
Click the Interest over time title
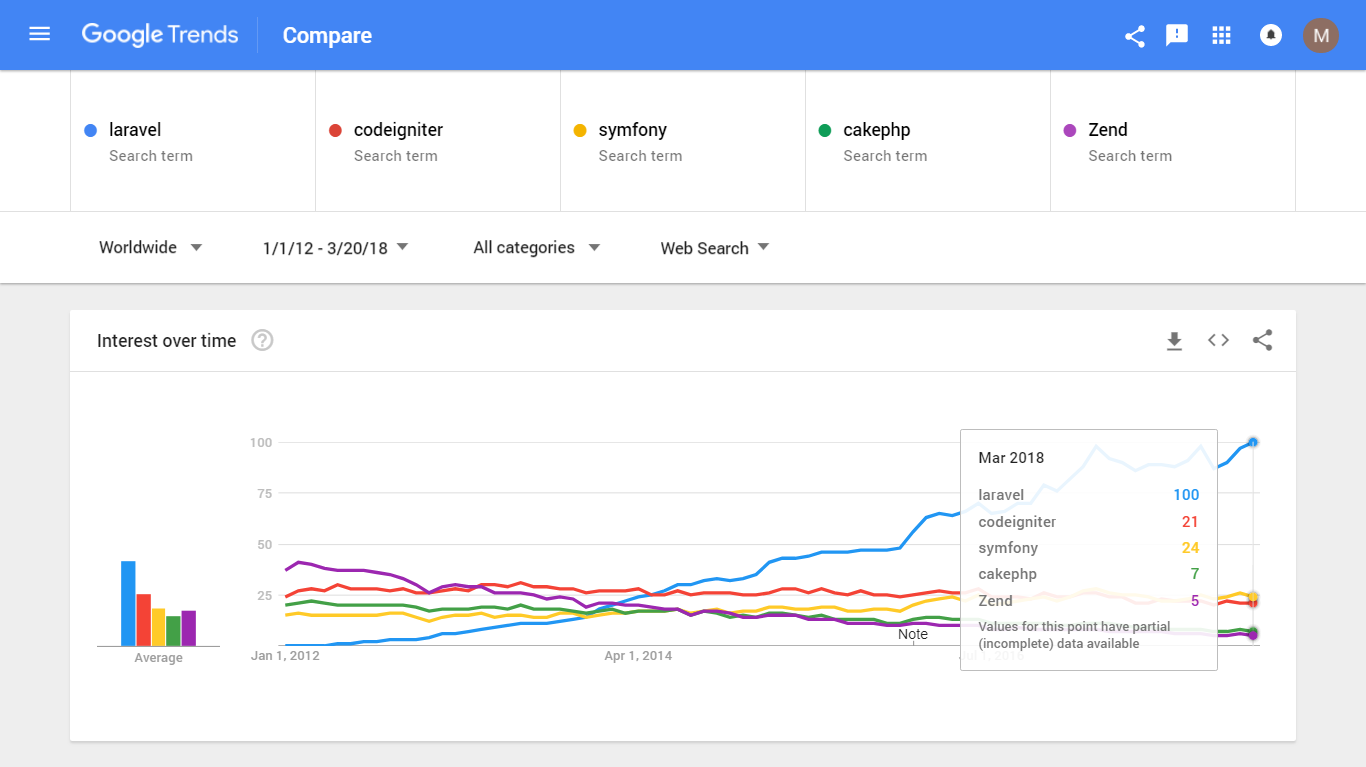point(167,341)
